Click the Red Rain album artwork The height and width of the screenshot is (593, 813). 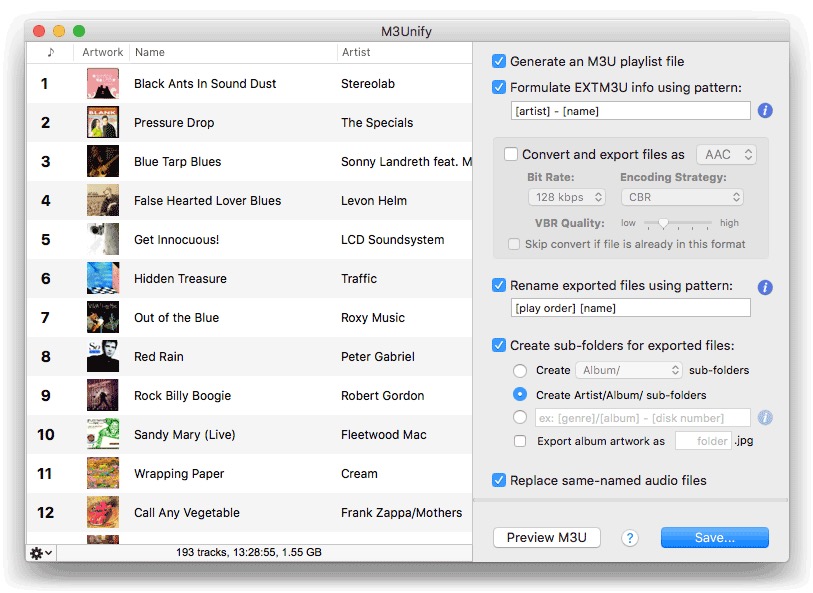point(103,357)
